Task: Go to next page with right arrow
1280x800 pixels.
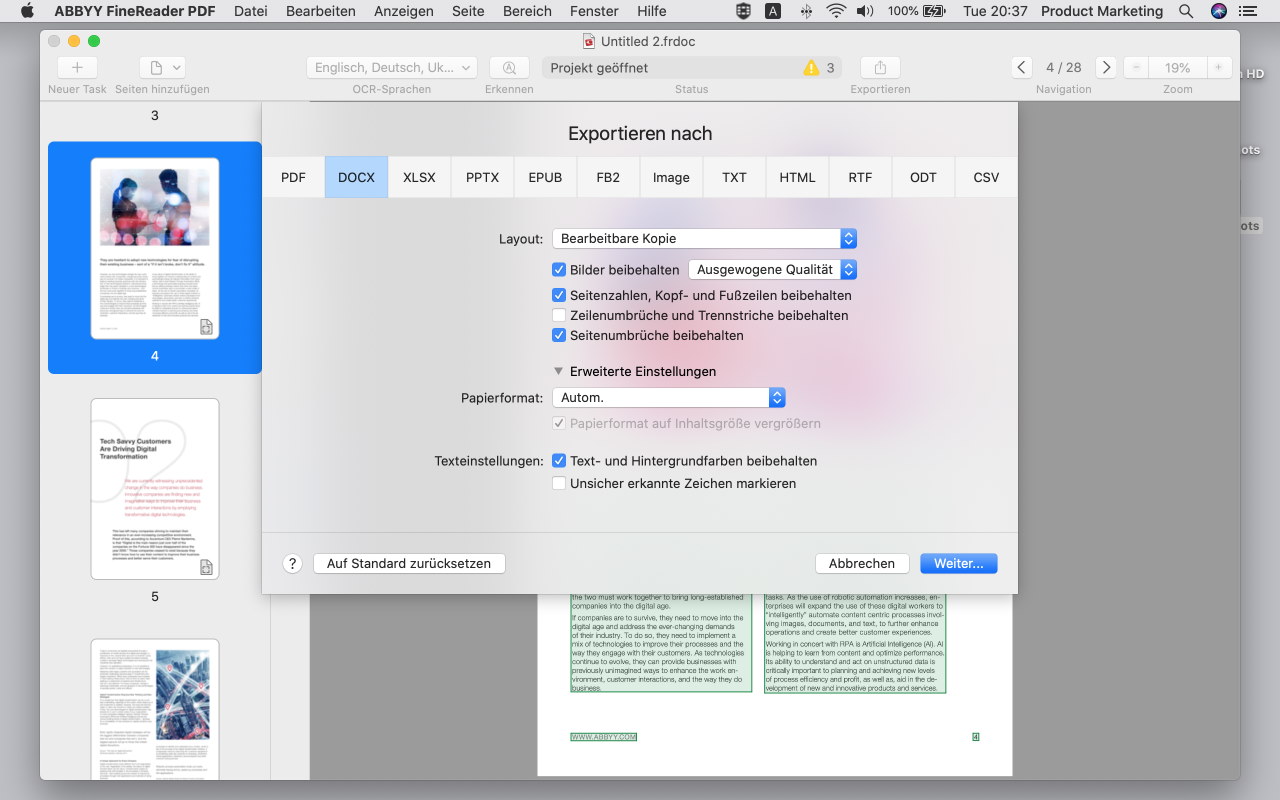Action: (x=1105, y=68)
